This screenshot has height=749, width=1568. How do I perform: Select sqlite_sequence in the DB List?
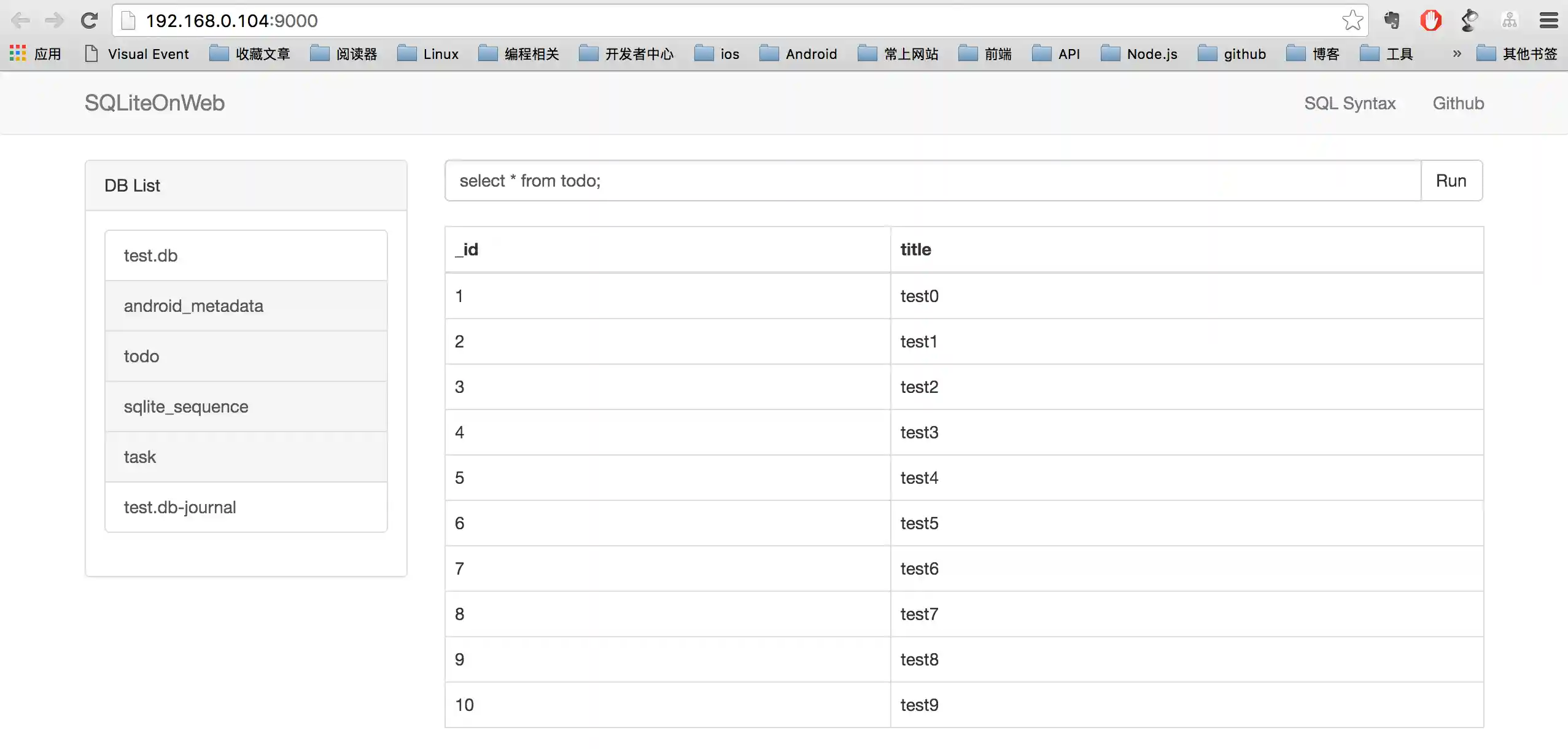pos(246,406)
